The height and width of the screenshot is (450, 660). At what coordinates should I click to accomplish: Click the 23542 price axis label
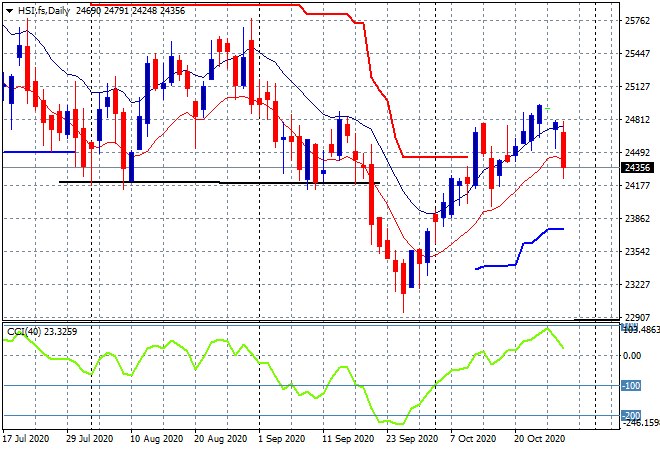(637, 251)
